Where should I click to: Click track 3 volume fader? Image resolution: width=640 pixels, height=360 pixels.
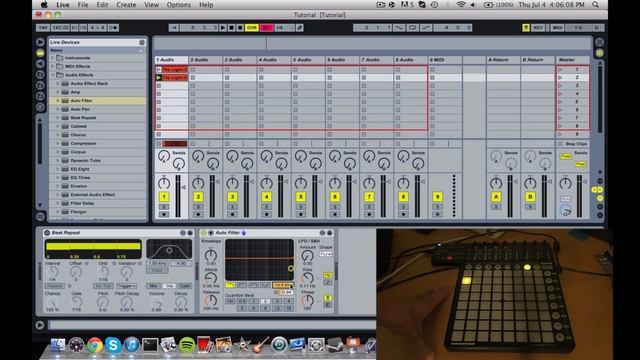pos(246,196)
